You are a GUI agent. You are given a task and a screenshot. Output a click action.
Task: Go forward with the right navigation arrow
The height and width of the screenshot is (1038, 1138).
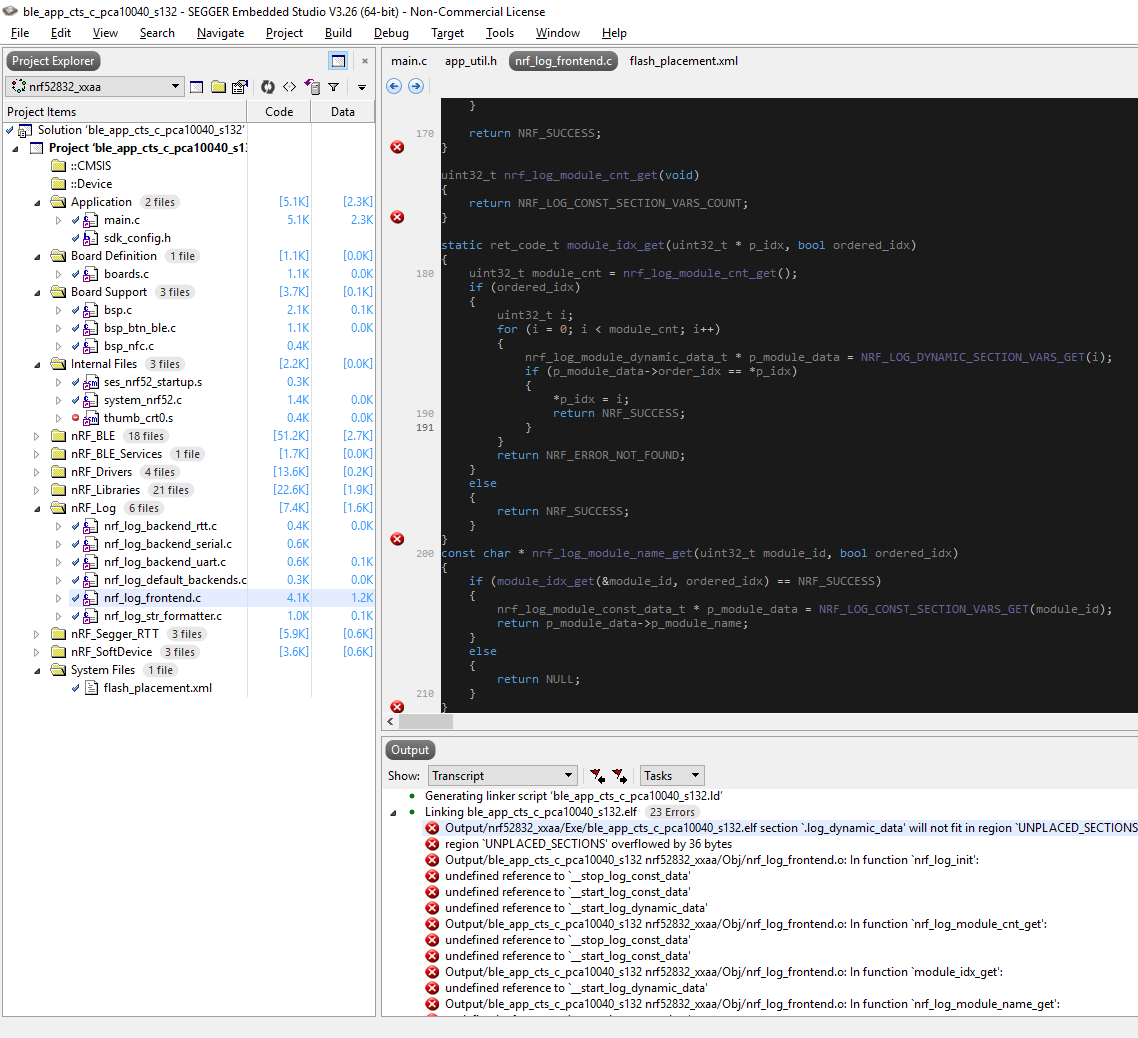point(416,86)
